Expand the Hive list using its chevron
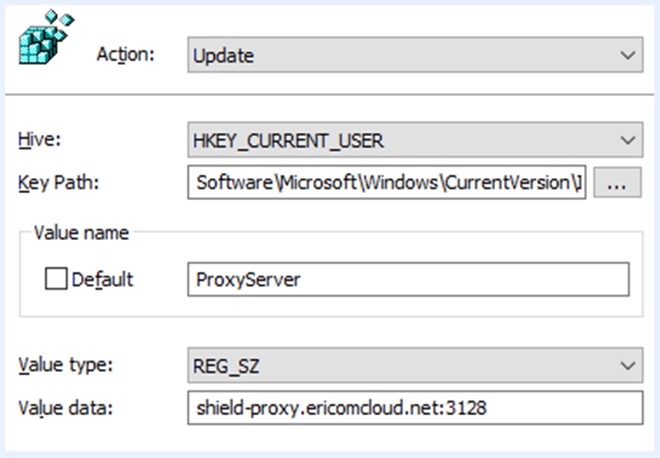660x458 pixels. [627, 139]
